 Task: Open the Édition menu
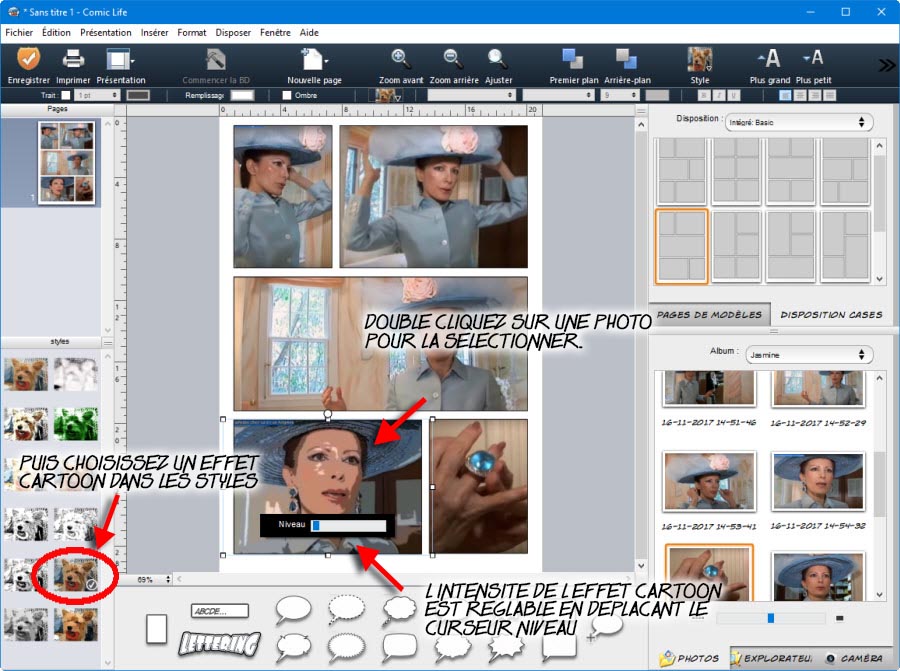56,33
